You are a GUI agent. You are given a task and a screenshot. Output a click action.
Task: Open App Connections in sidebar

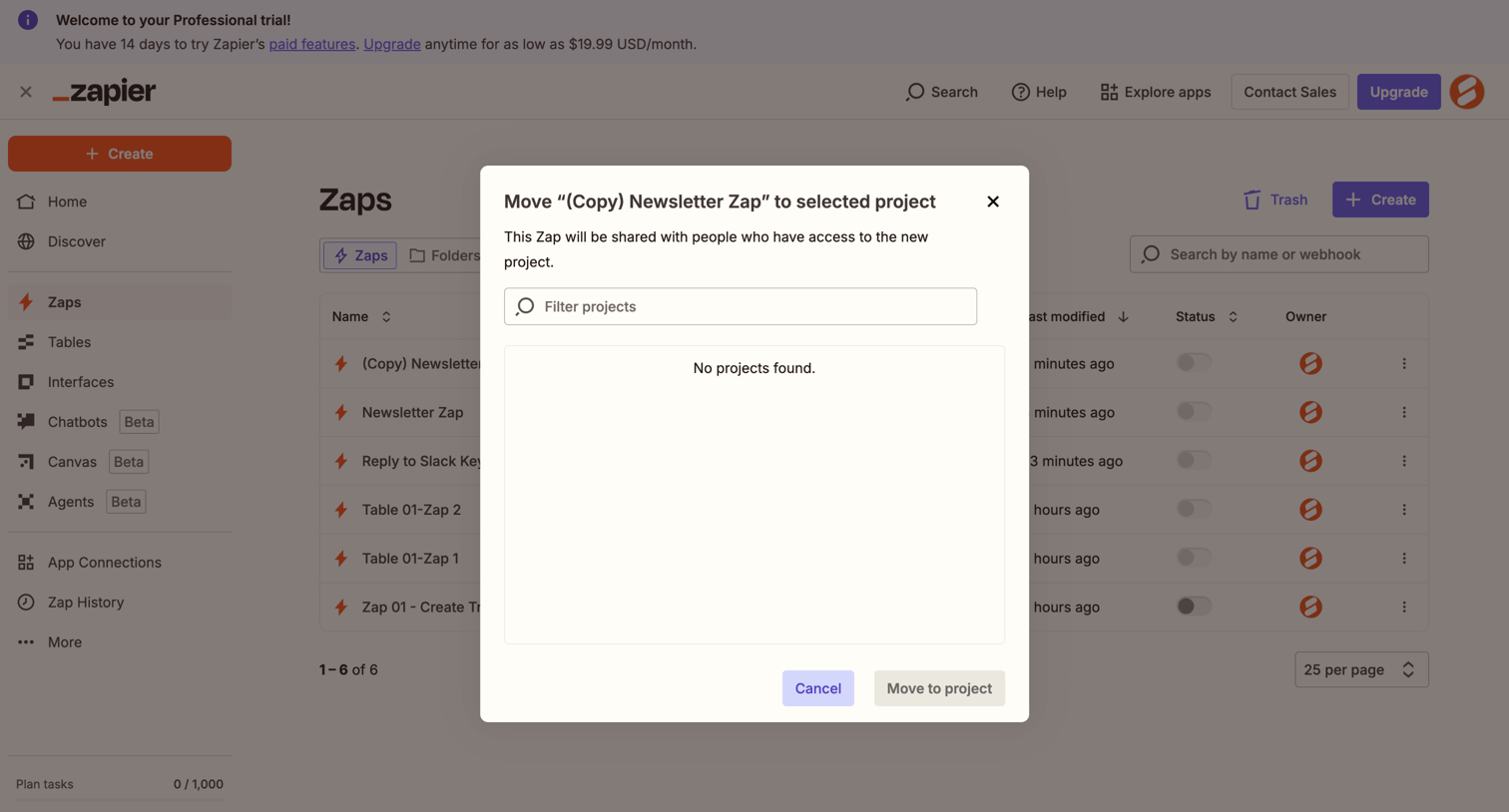point(120,563)
